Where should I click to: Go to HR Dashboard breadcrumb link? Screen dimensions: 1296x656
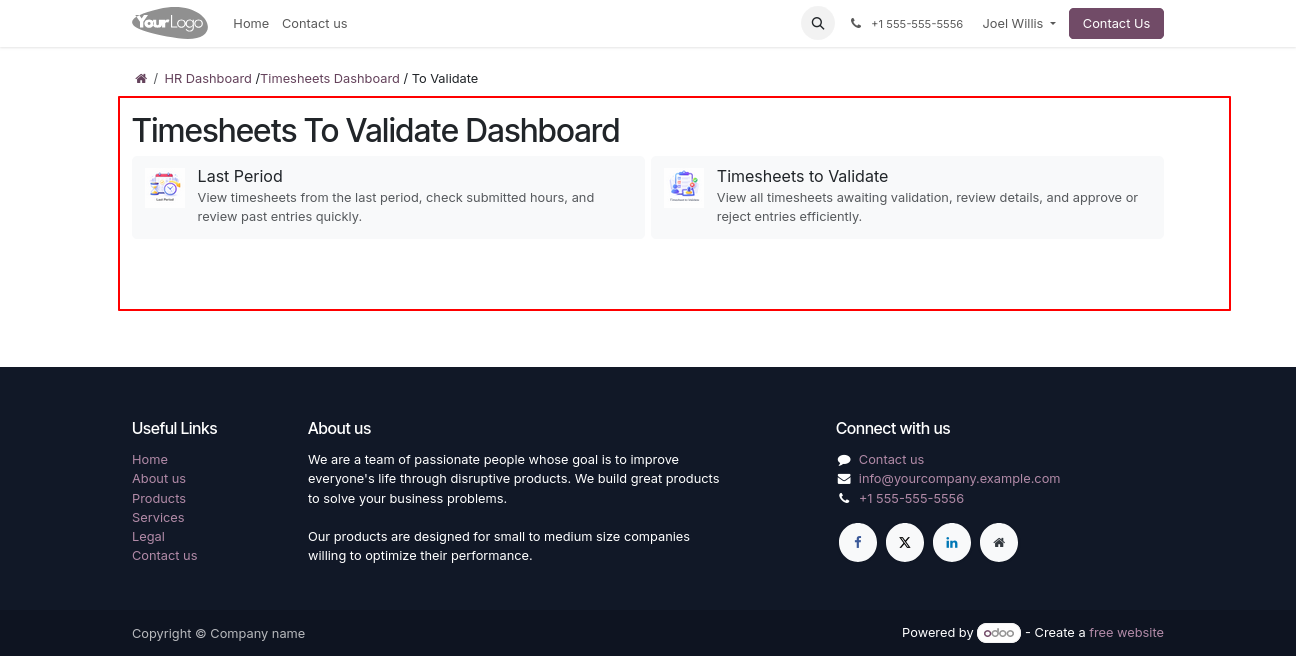208,79
